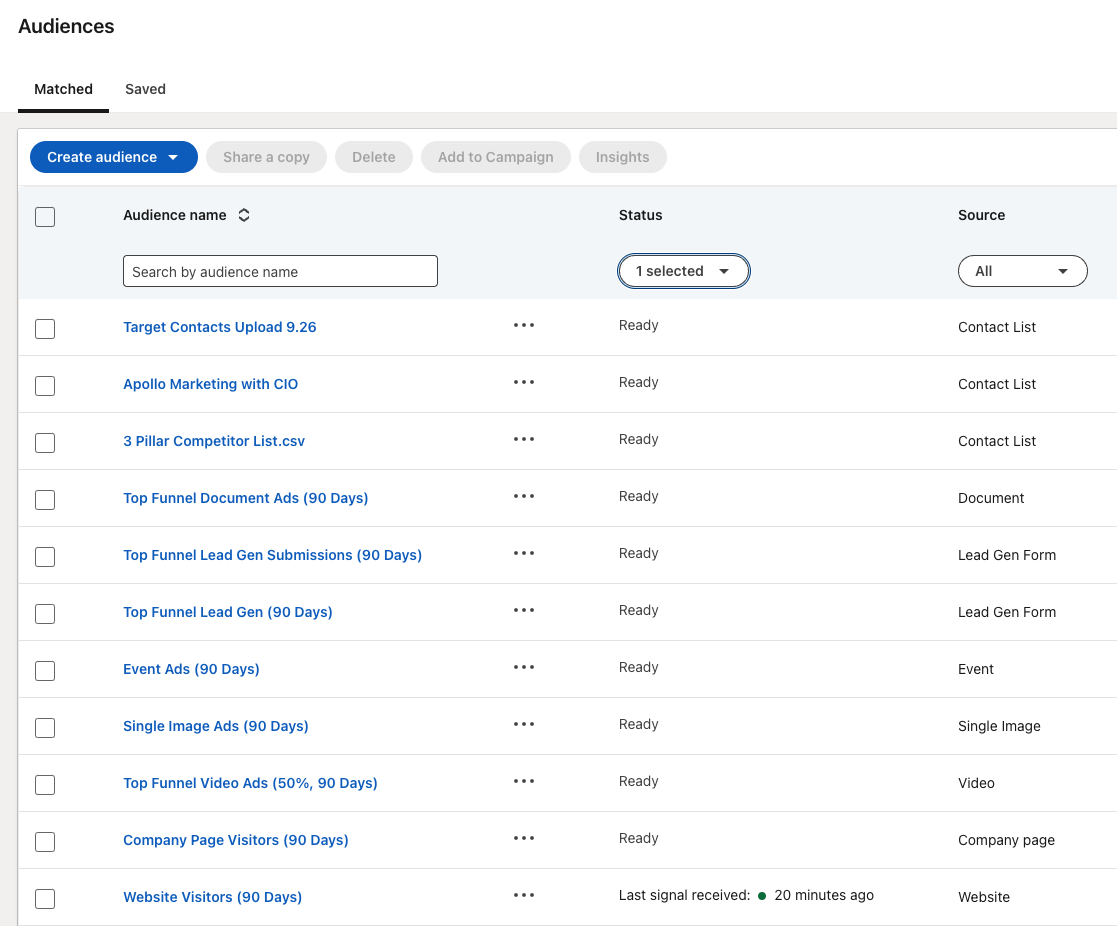Click the Search by audience name field
The height and width of the screenshot is (926, 1117).
click(x=280, y=271)
